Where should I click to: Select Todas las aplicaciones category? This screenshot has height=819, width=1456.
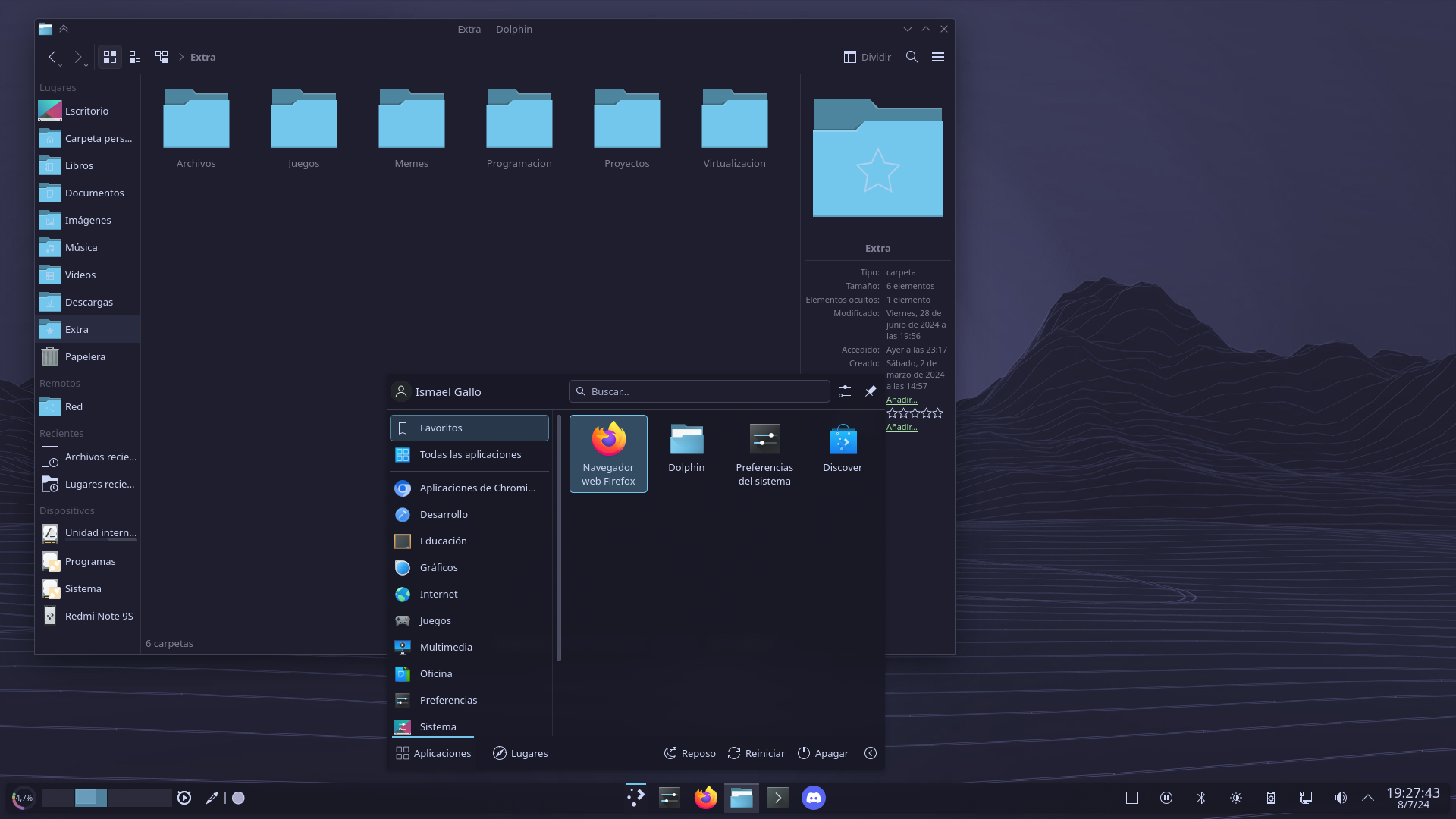[x=469, y=454]
